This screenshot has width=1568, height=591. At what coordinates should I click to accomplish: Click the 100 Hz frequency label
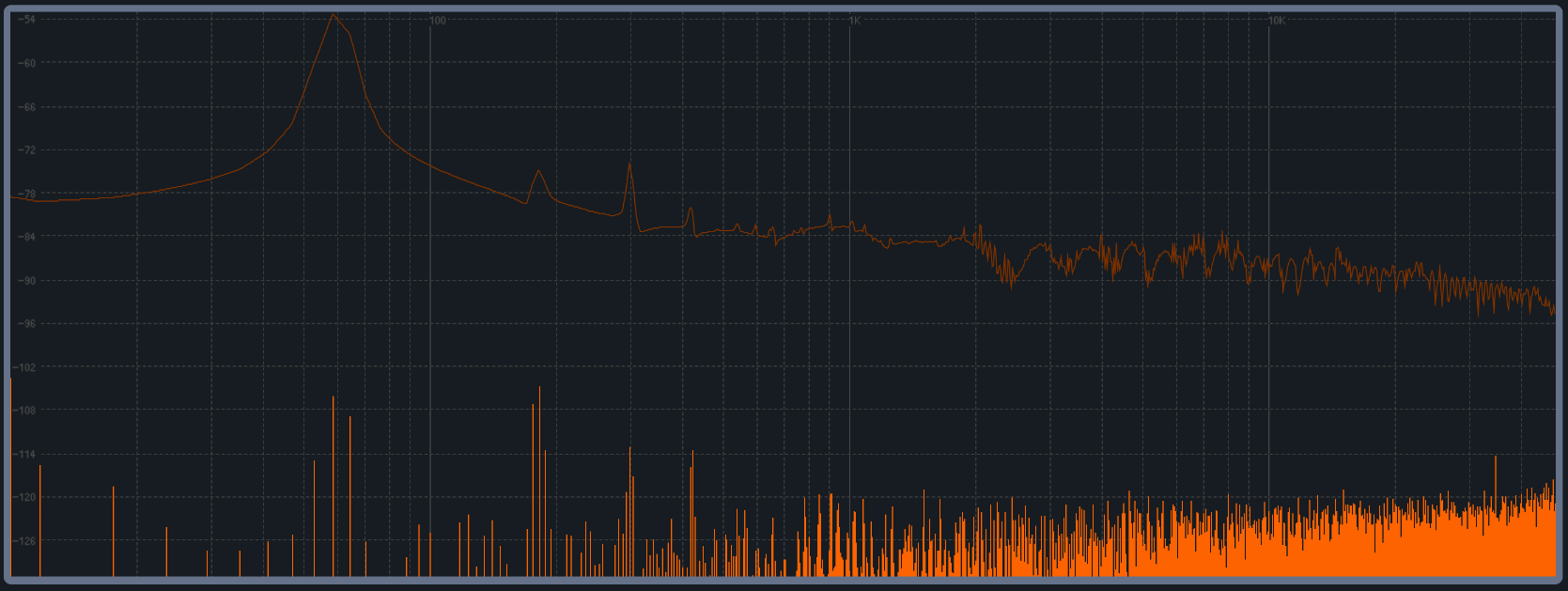point(438,21)
